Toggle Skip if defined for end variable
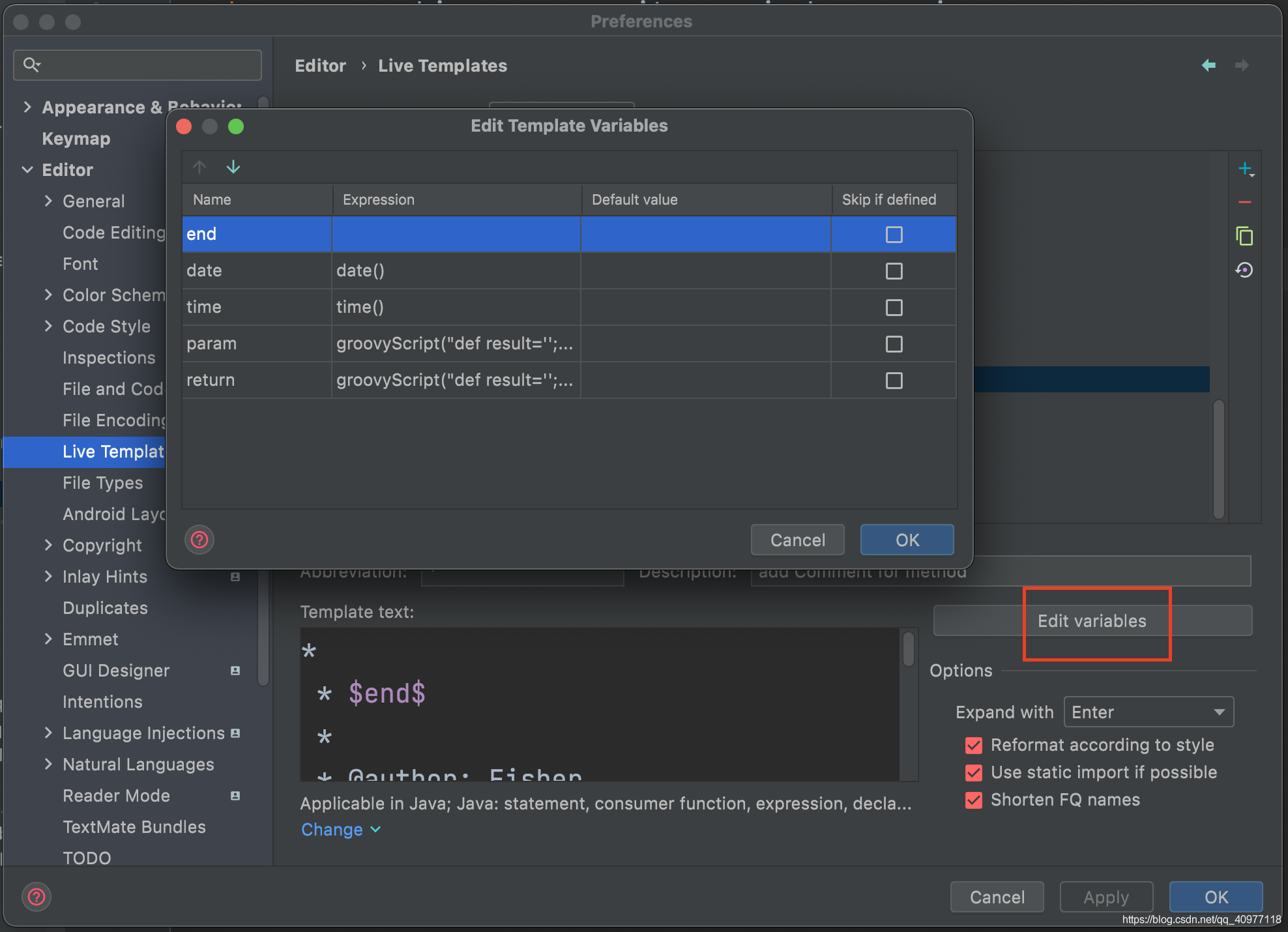 coord(893,234)
